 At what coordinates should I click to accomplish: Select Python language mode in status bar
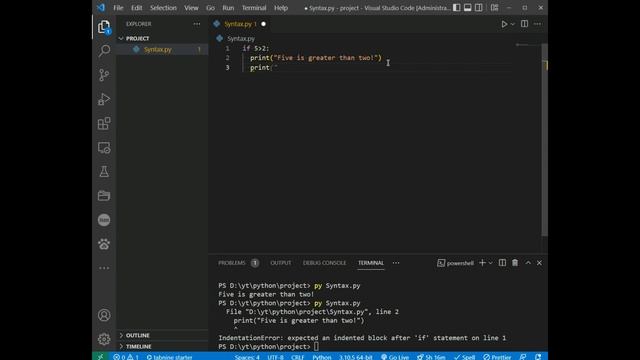tap(322, 357)
